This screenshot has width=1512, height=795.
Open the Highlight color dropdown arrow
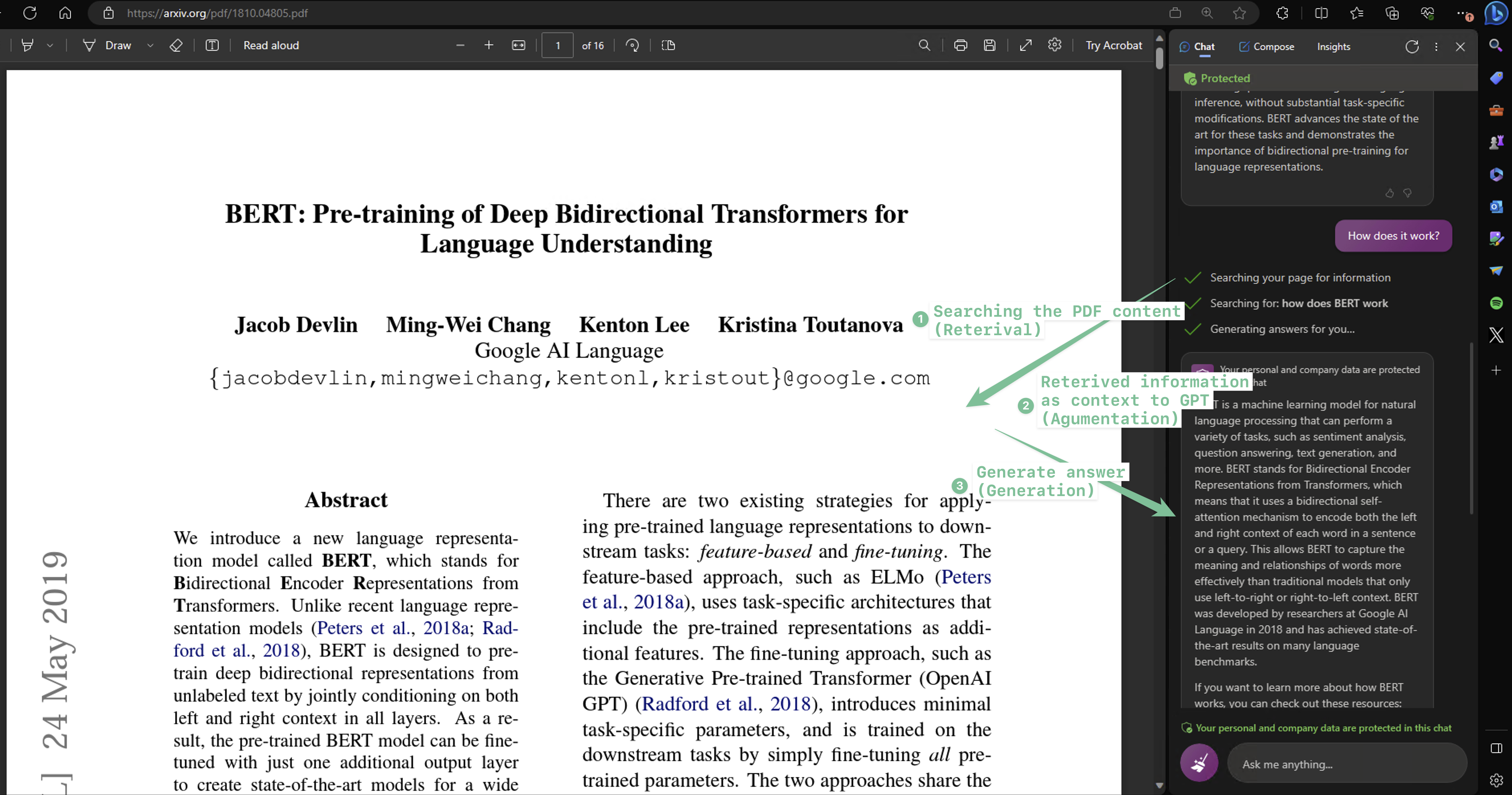(x=50, y=45)
